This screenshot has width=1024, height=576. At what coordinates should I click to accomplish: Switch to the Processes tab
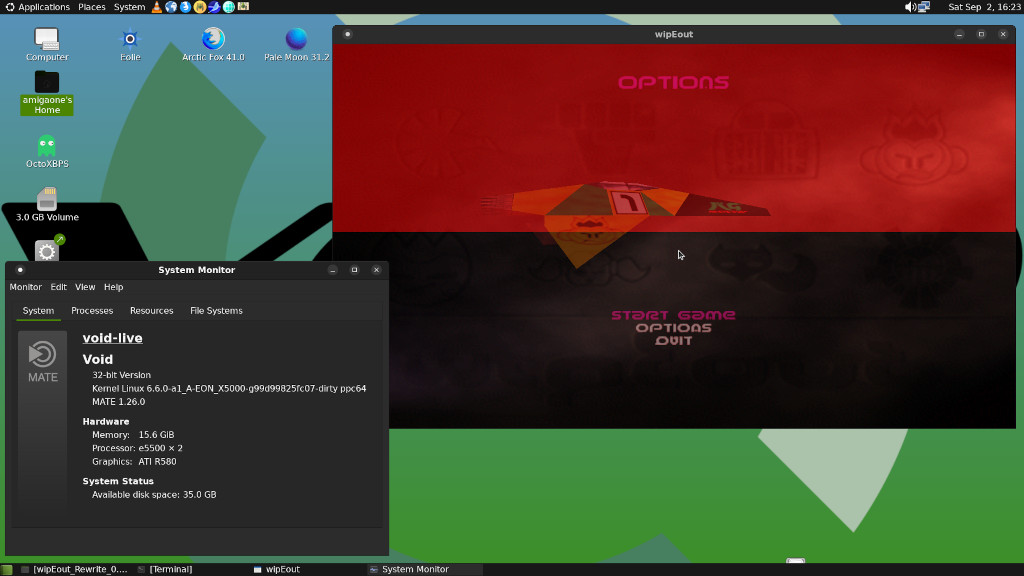[92, 311]
